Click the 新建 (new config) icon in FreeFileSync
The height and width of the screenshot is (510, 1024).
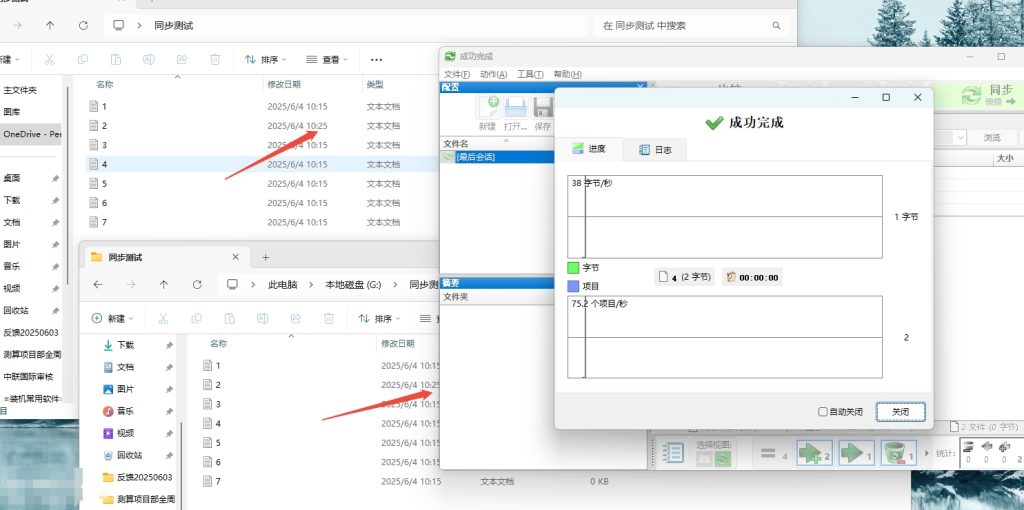pos(488,109)
